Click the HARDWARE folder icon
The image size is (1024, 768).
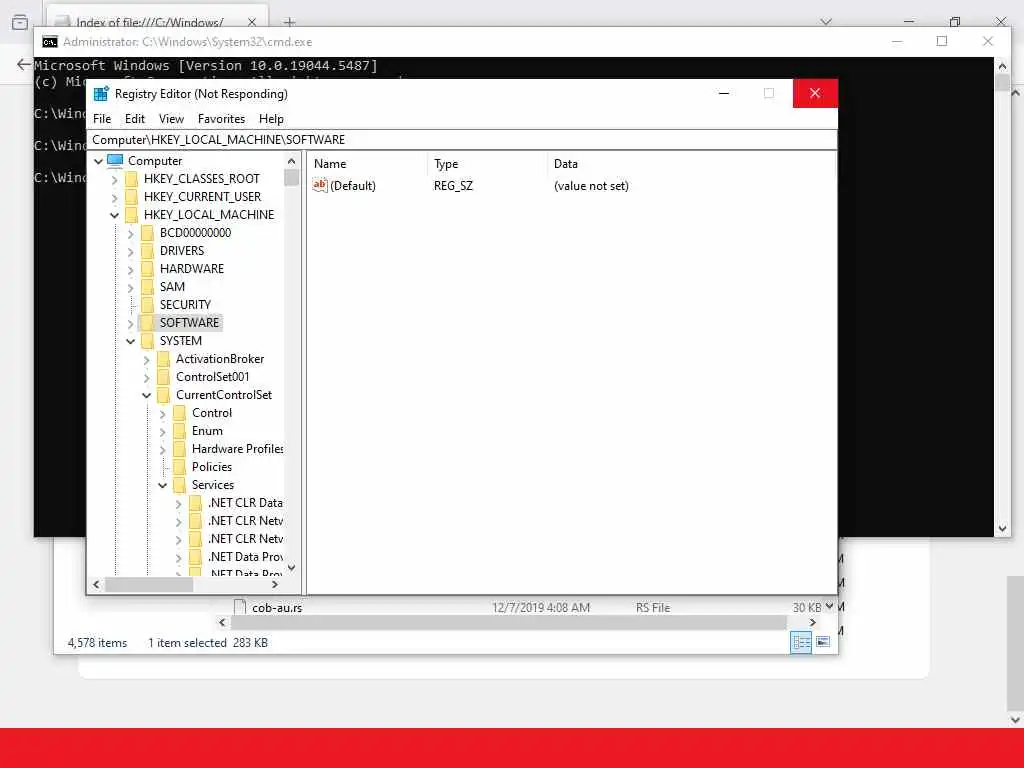[148, 268]
